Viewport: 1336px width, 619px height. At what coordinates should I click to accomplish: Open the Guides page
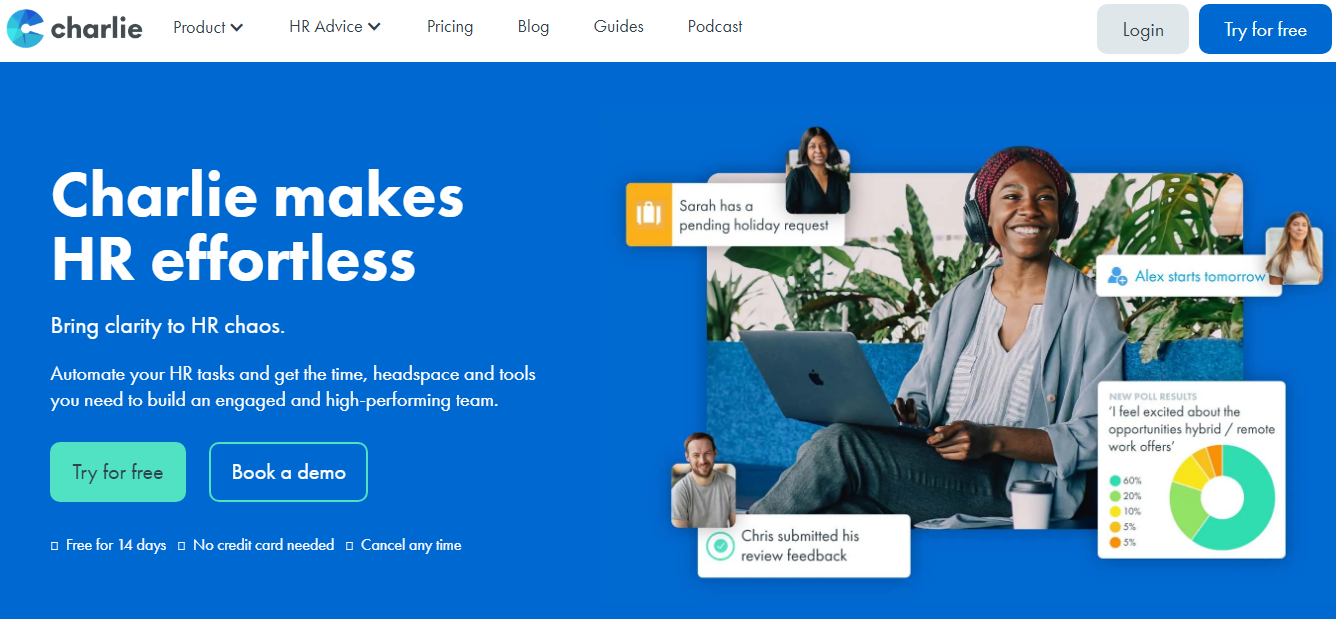pyautogui.click(x=619, y=27)
